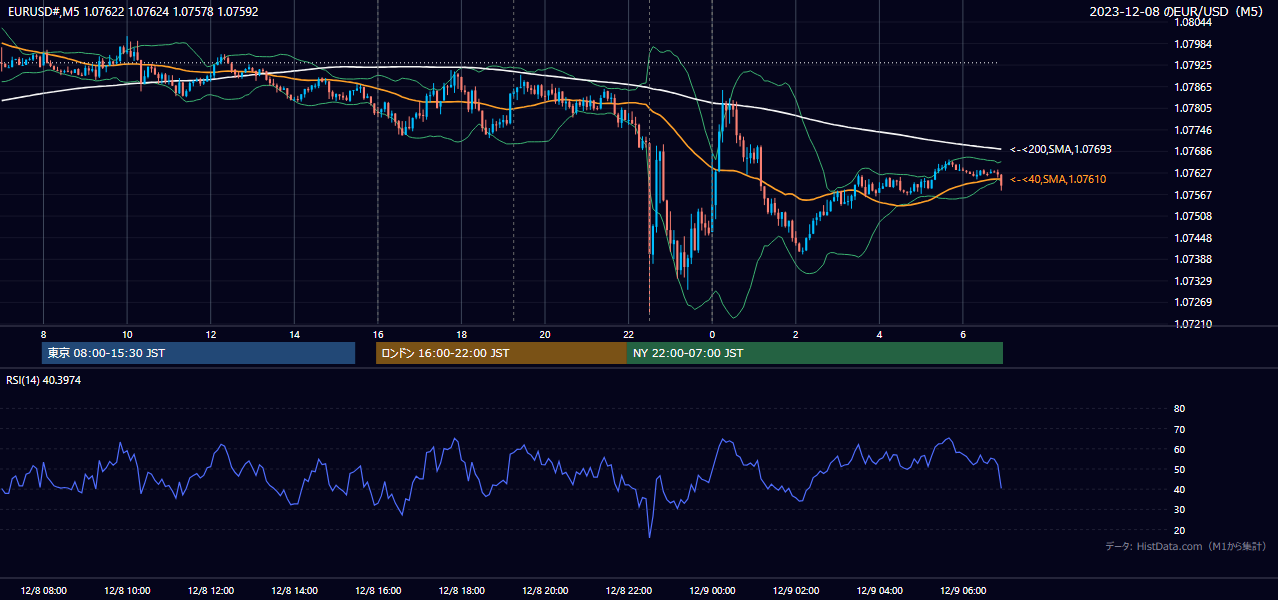1278x600 pixels.
Task: Click price axis value 1.07210
Action: (1192, 324)
